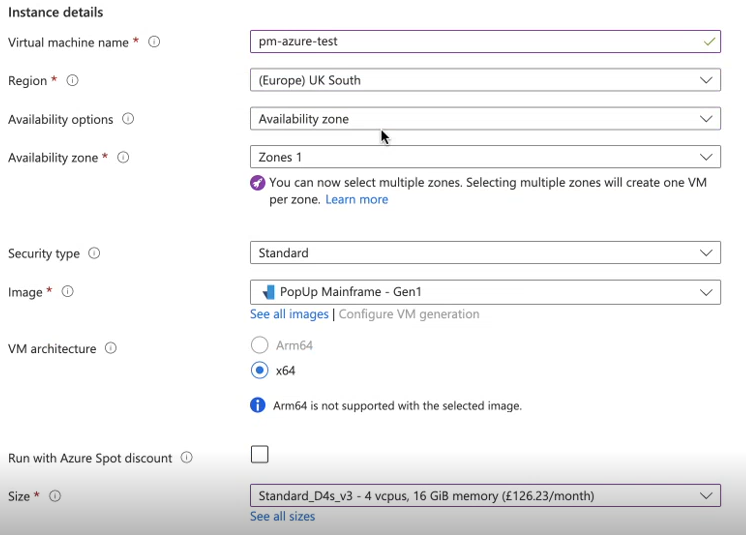Open info tooltip next to Size
The image size is (746, 535).
(x=55, y=496)
